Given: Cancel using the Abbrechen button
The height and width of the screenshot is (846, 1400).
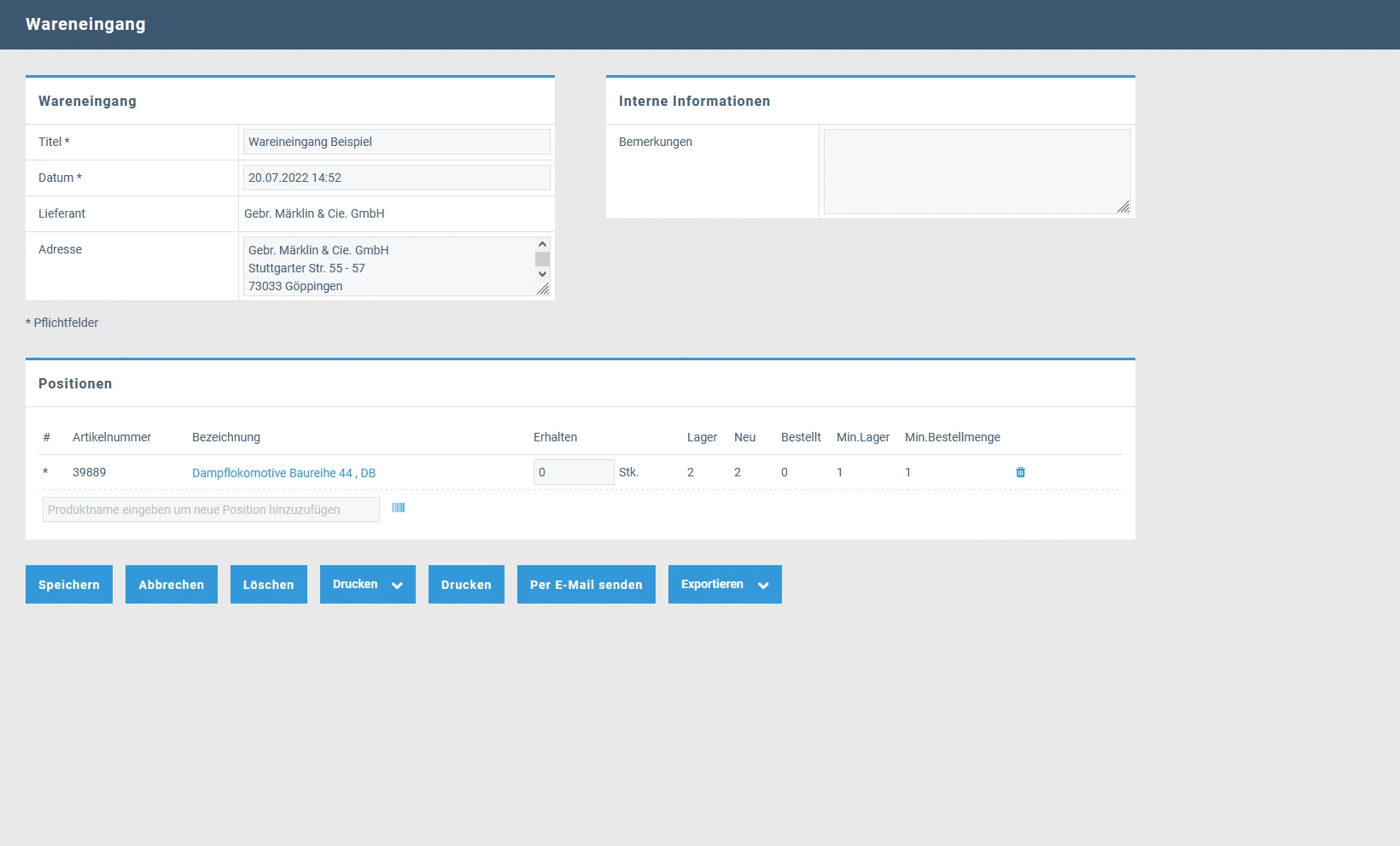Looking at the screenshot, I should 172,585.
